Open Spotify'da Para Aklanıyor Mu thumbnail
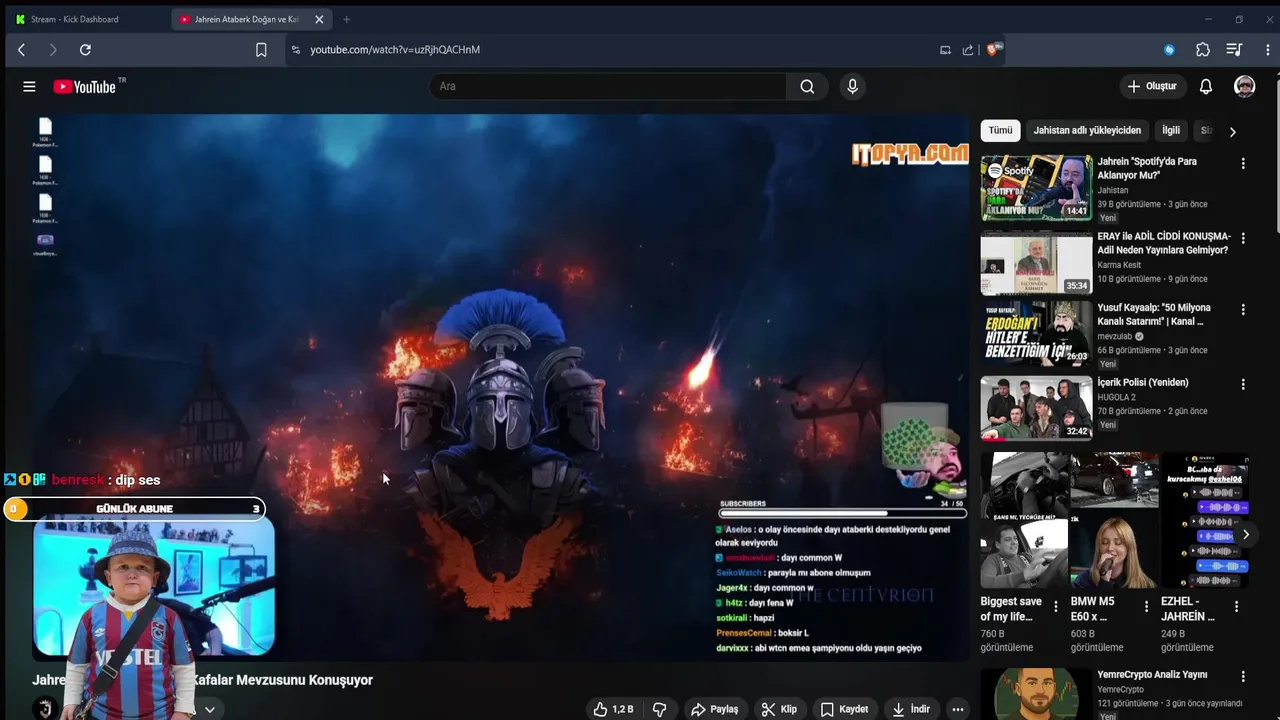This screenshot has width=1280, height=720. tap(1036, 187)
